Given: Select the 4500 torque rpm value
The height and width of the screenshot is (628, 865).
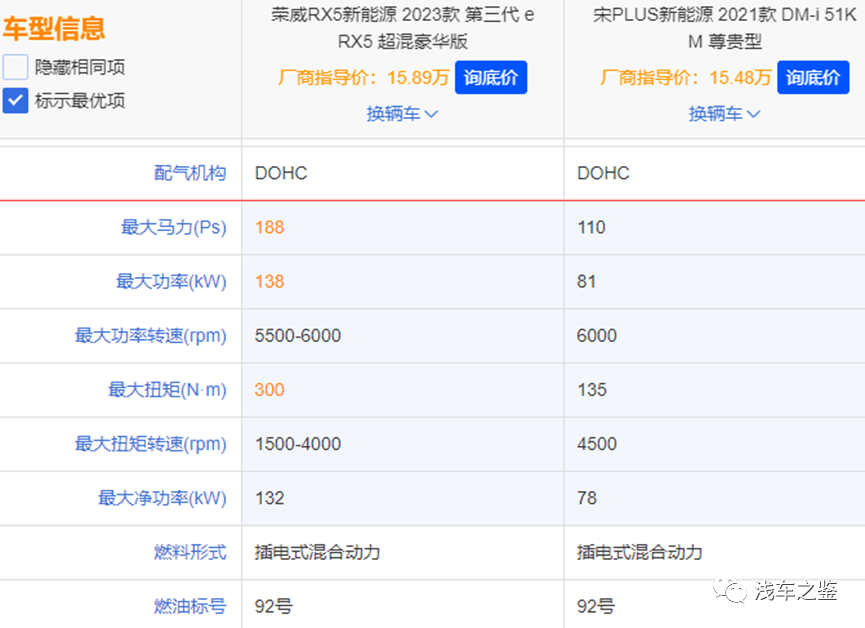Looking at the screenshot, I should [x=597, y=444].
